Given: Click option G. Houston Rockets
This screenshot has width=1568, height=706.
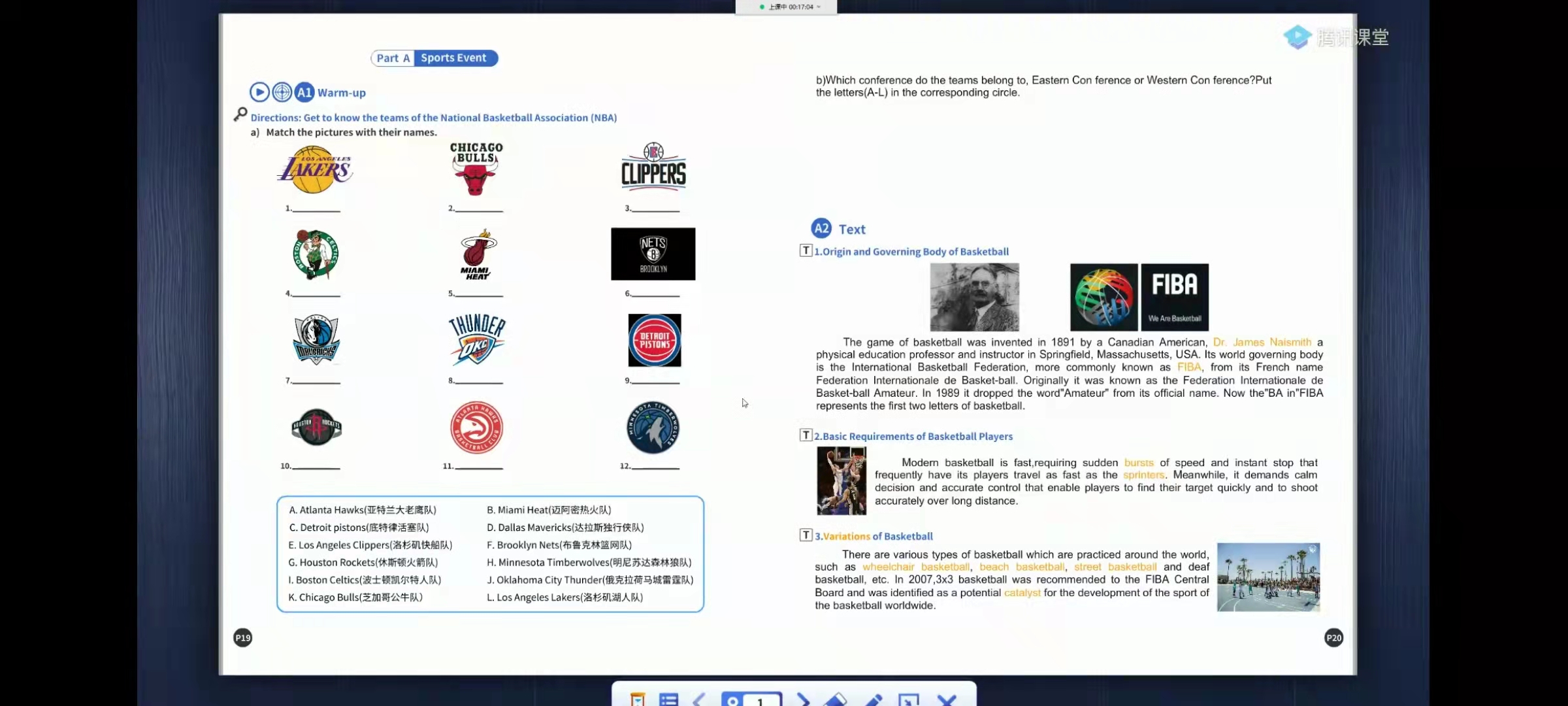Looking at the screenshot, I should tap(363, 563).
